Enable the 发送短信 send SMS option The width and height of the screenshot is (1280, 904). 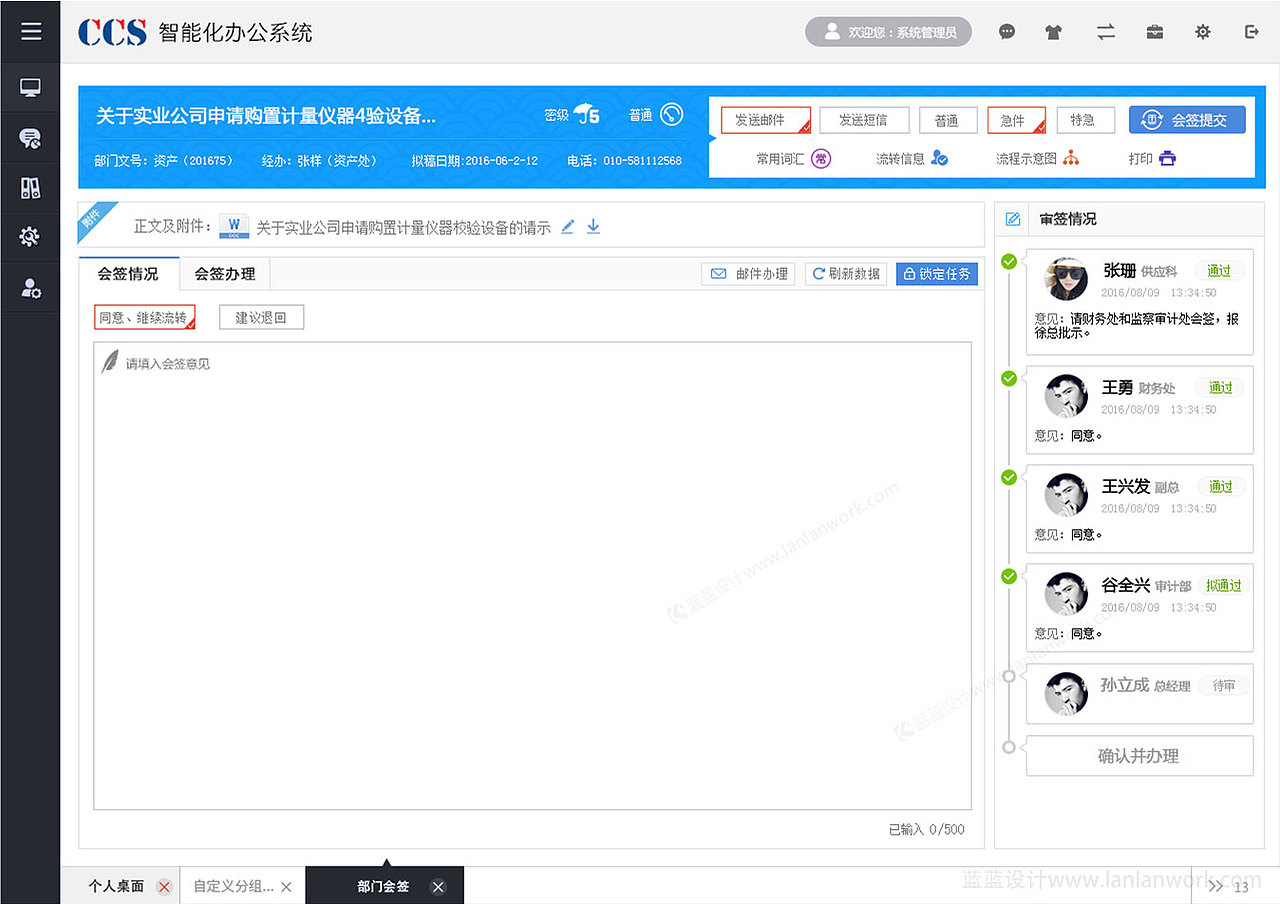(864, 119)
